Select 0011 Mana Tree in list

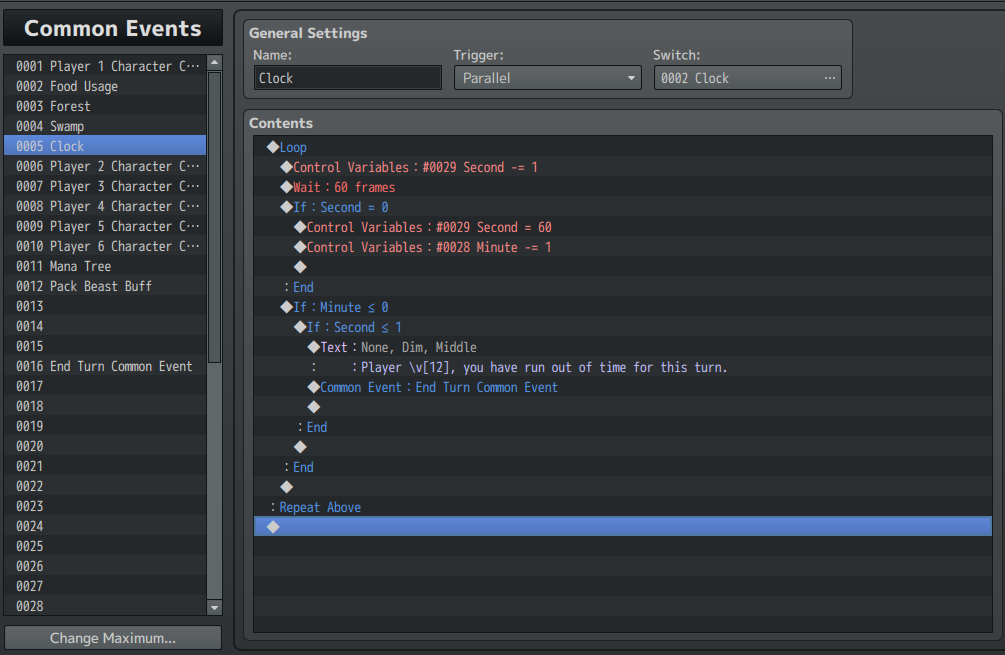(x=105, y=267)
